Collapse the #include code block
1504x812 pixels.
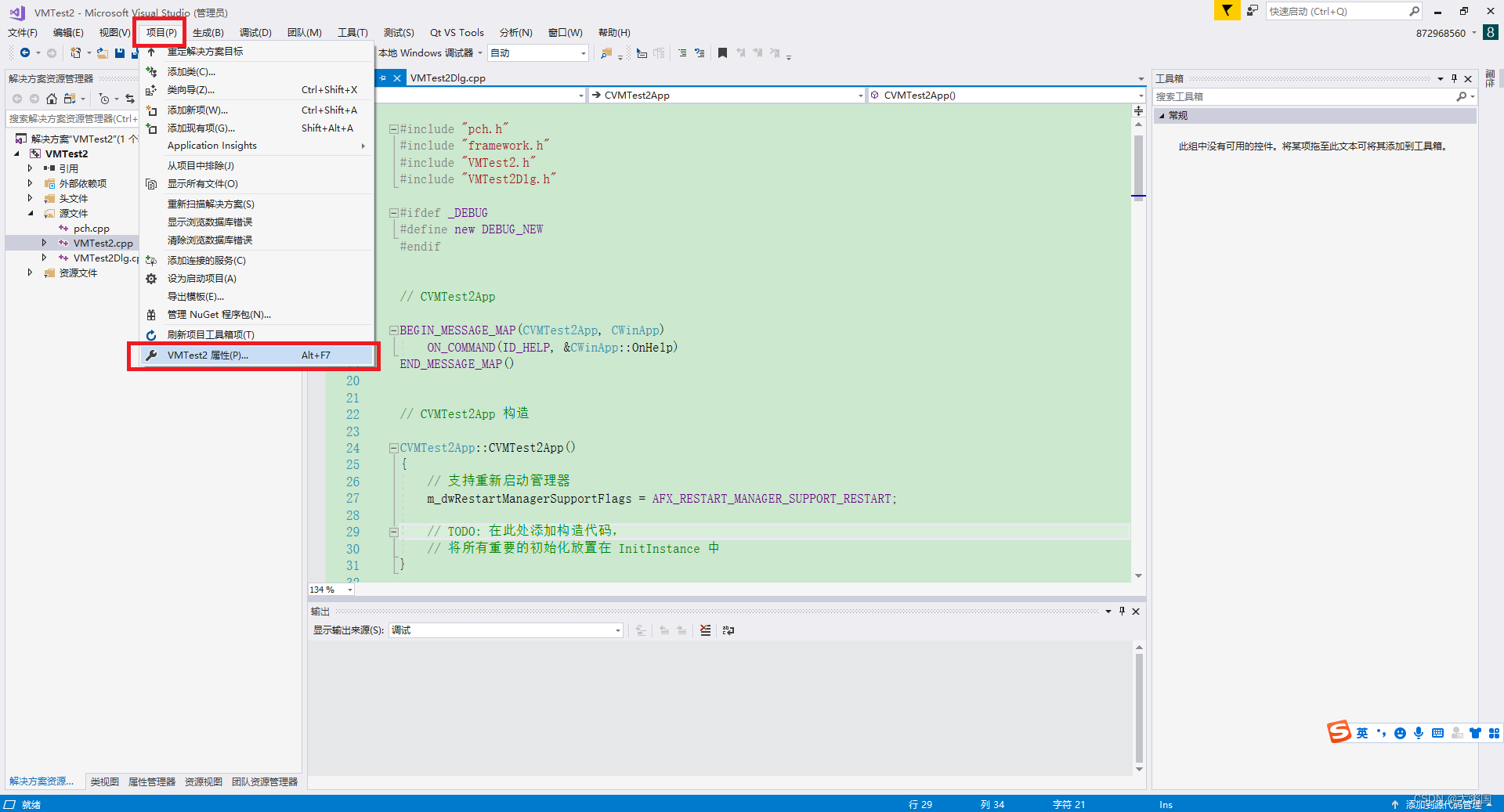(393, 129)
